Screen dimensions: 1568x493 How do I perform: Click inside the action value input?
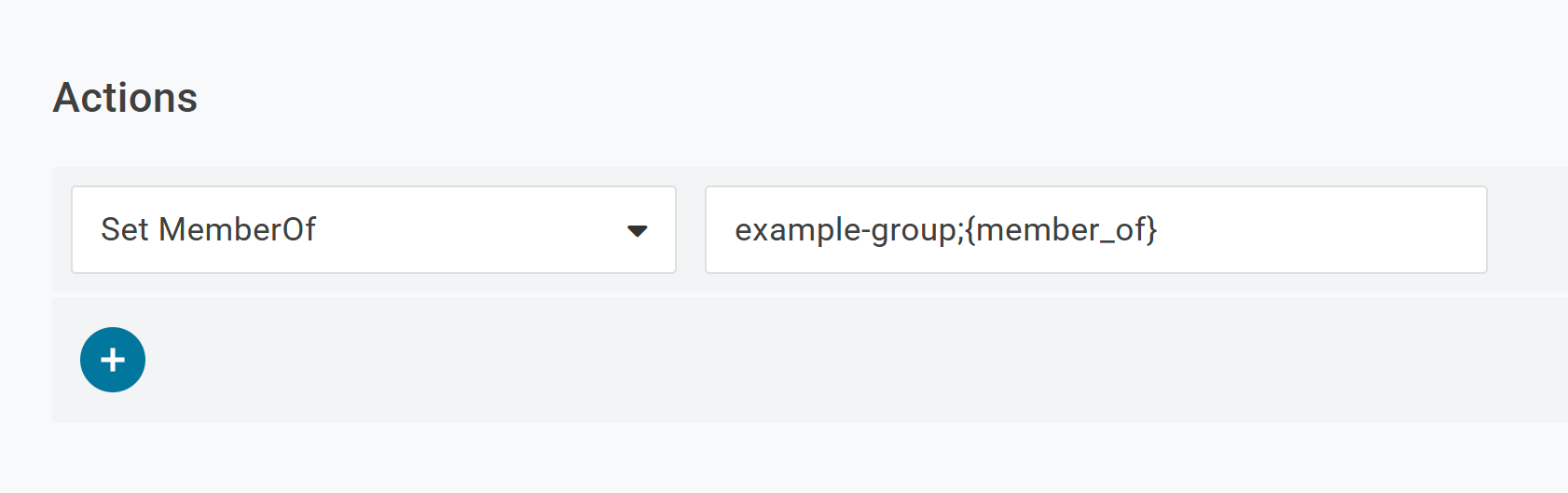point(1095,229)
